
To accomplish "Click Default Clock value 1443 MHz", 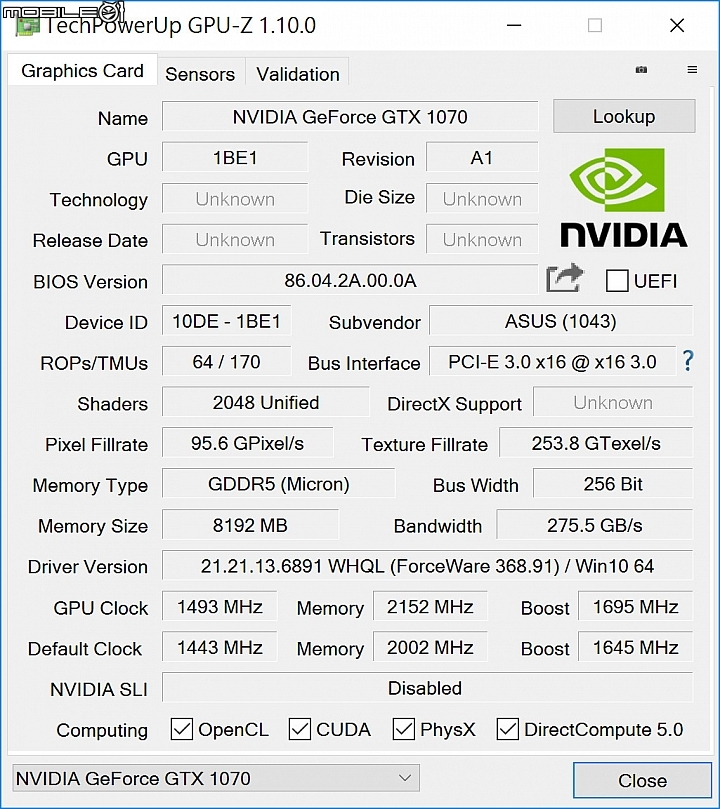I will 220,648.
